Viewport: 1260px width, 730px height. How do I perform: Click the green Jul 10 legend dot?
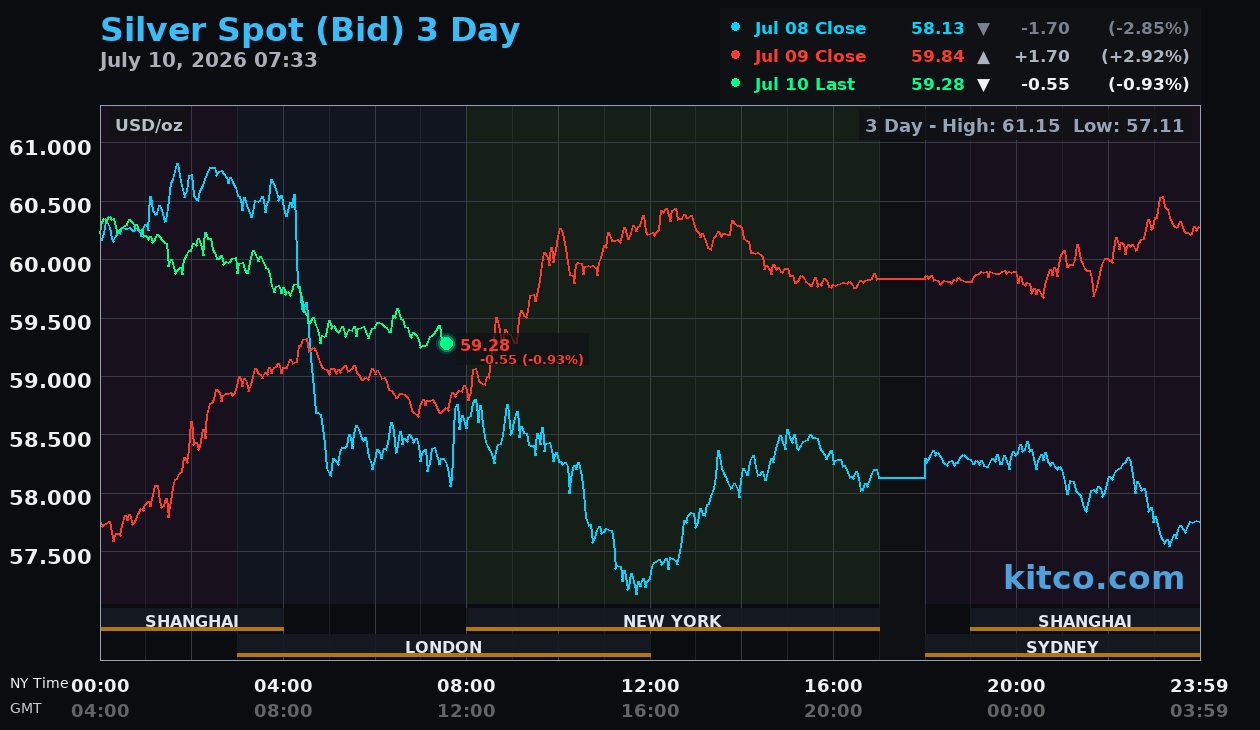click(x=736, y=84)
